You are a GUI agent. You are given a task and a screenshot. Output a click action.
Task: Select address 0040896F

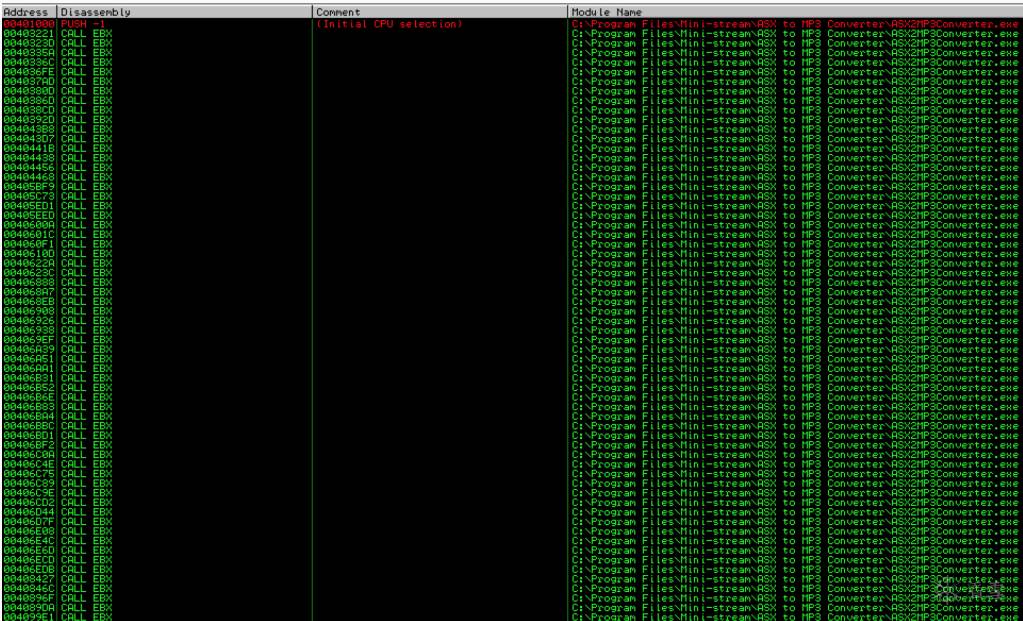tap(29, 598)
